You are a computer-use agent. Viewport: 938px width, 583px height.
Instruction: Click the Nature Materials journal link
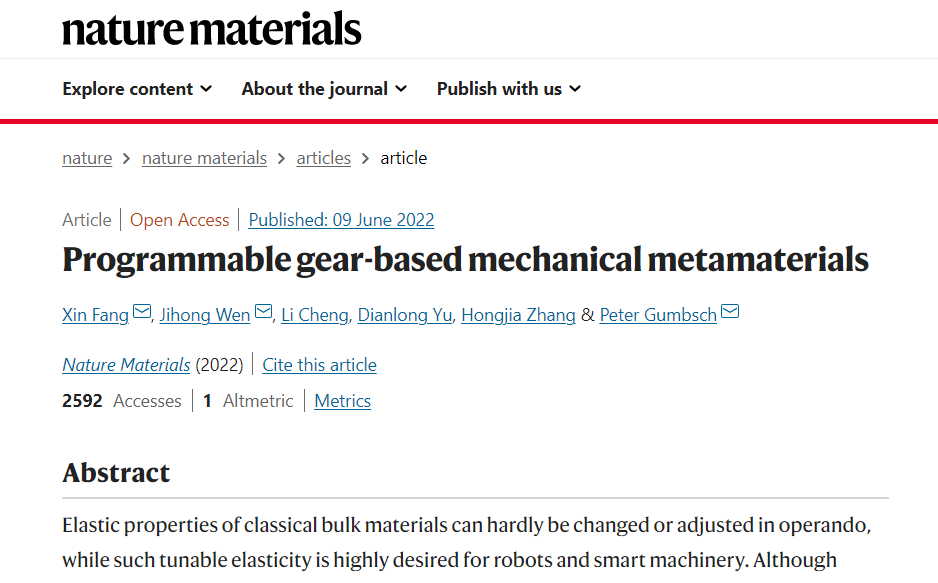[126, 365]
